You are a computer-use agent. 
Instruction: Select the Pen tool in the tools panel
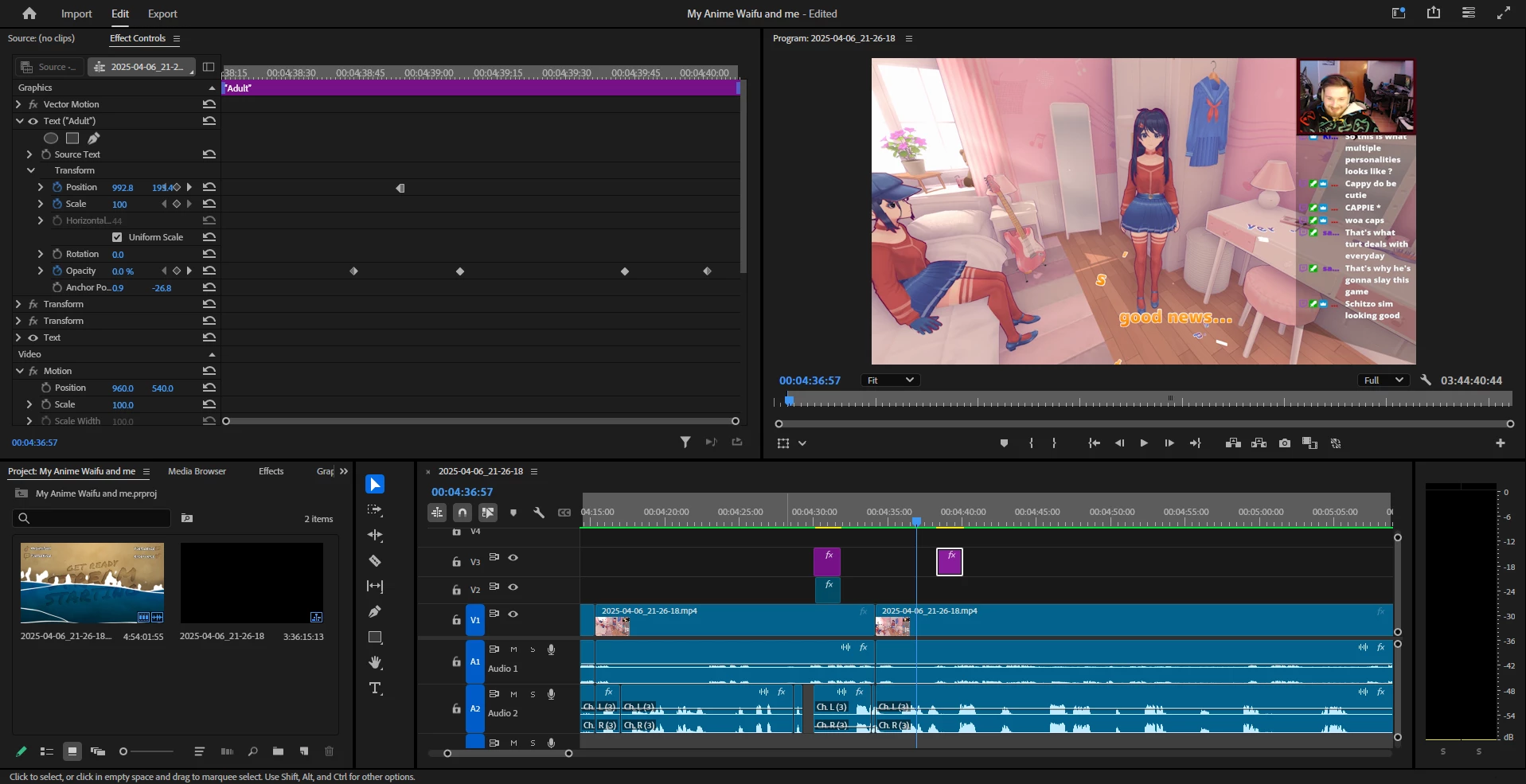tap(375, 611)
